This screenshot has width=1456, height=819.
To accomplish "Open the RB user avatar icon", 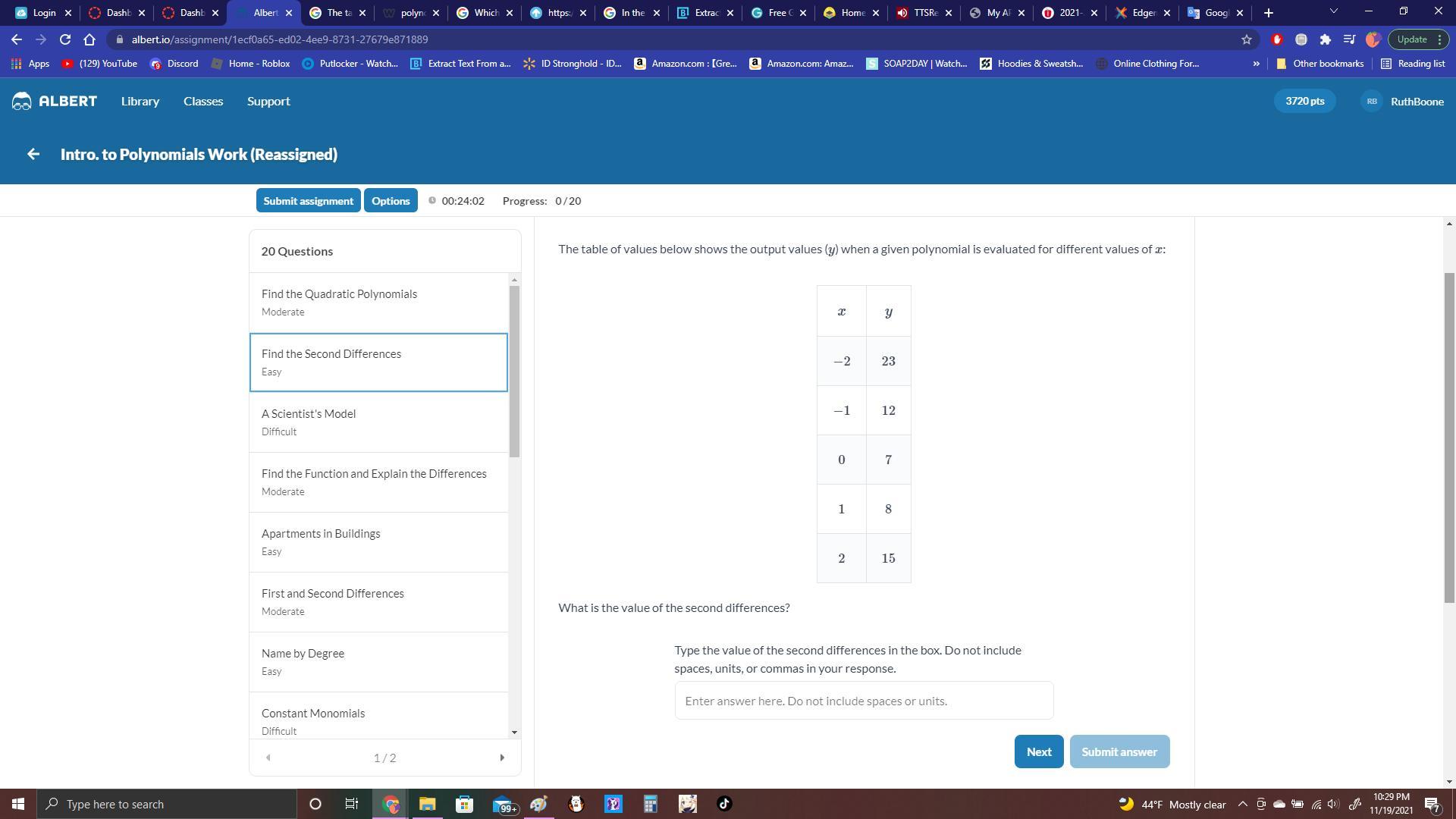I will coord(1371,101).
